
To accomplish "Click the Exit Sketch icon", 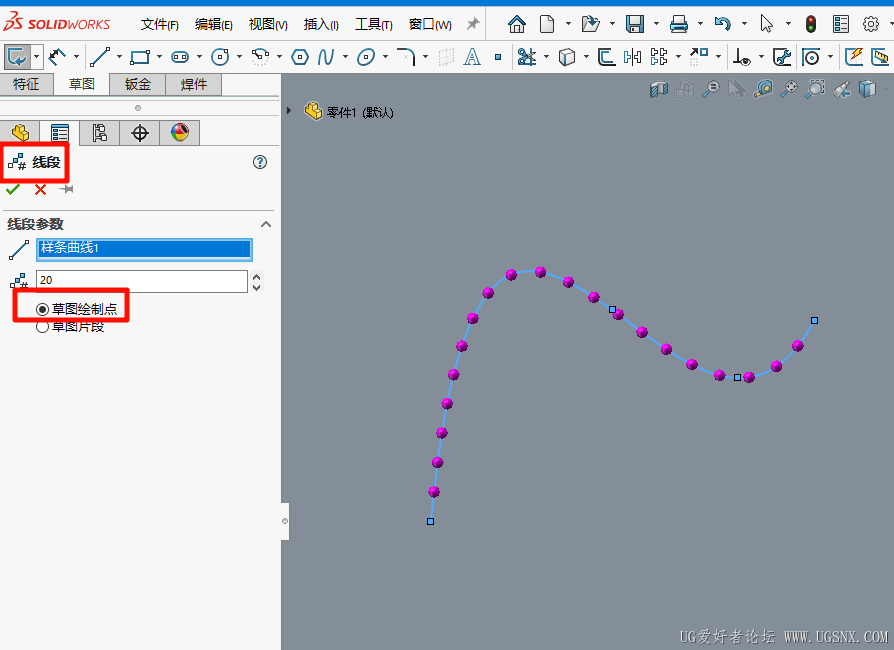I will 17,57.
